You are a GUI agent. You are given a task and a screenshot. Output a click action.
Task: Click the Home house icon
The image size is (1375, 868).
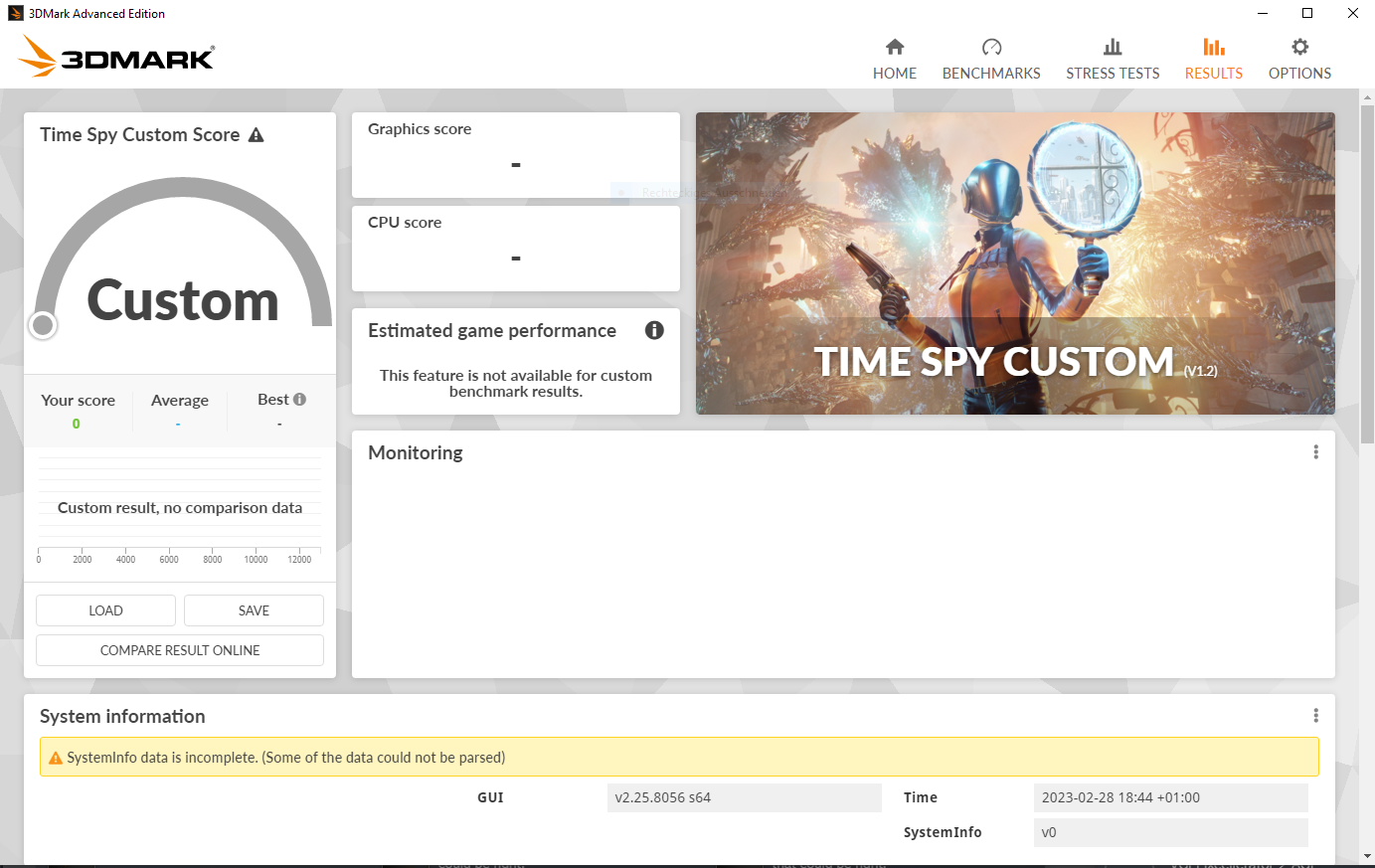coord(895,47)
